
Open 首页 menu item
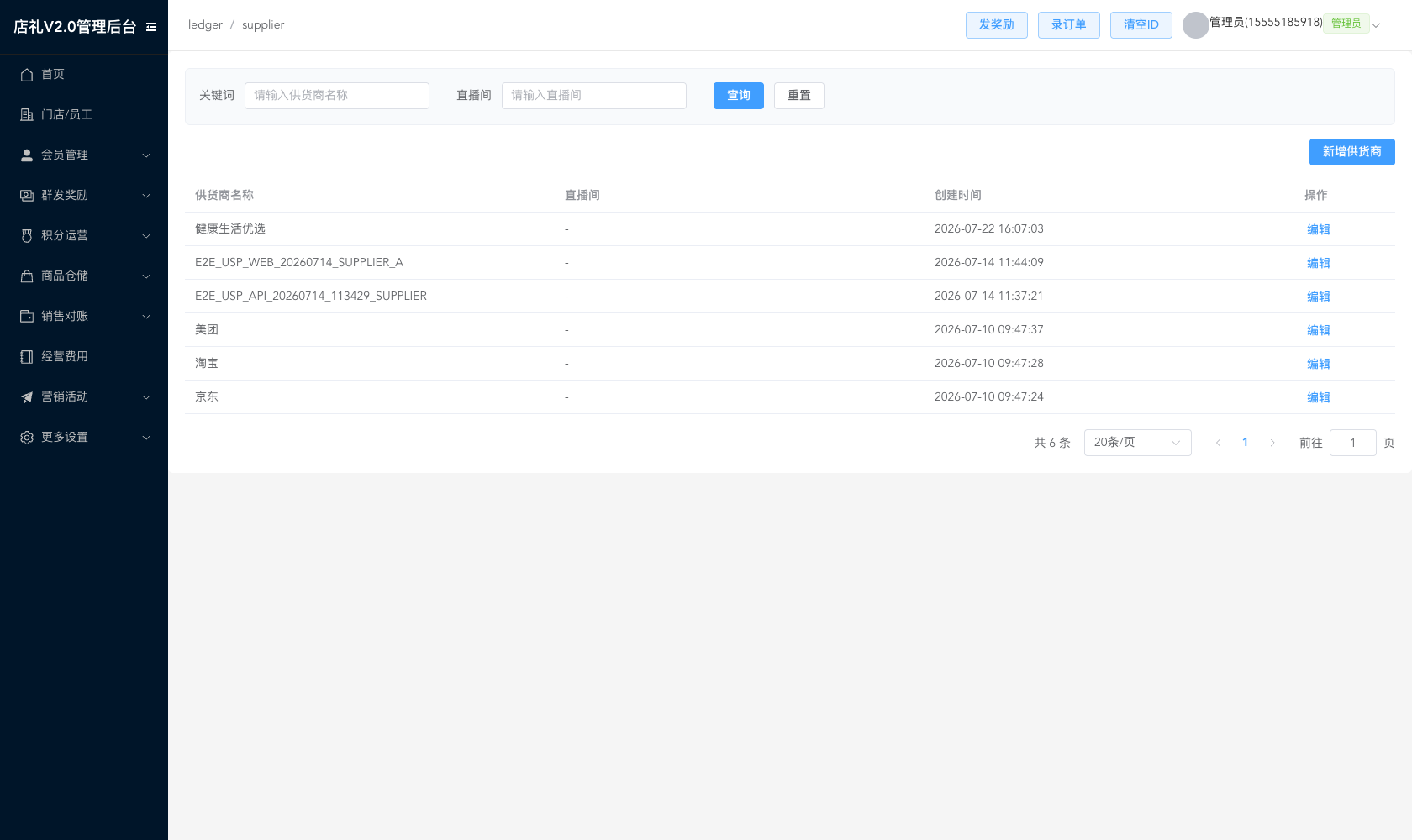pos(84,75)
